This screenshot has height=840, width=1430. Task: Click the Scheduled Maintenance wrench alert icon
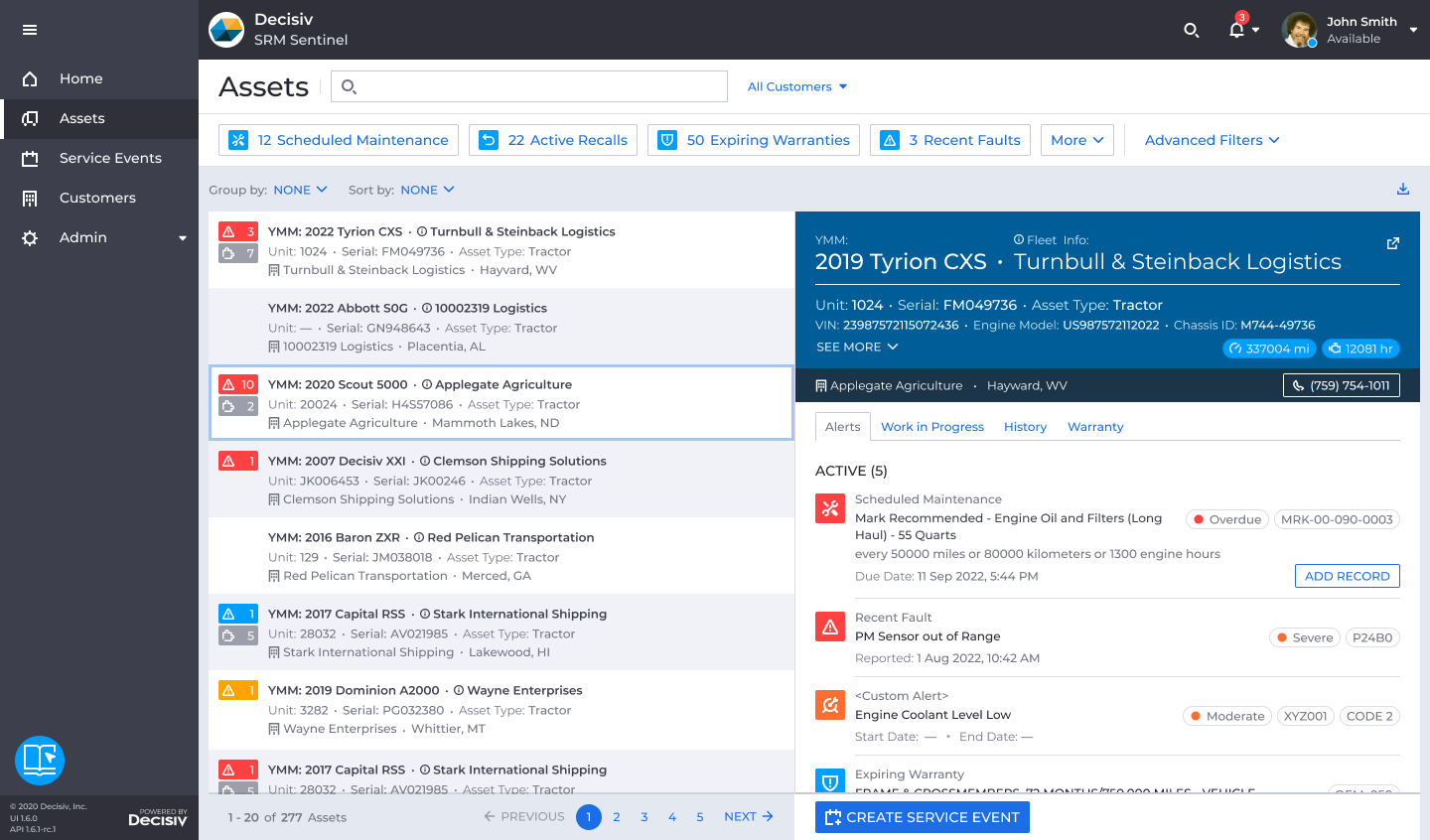[x=830, y=508]
